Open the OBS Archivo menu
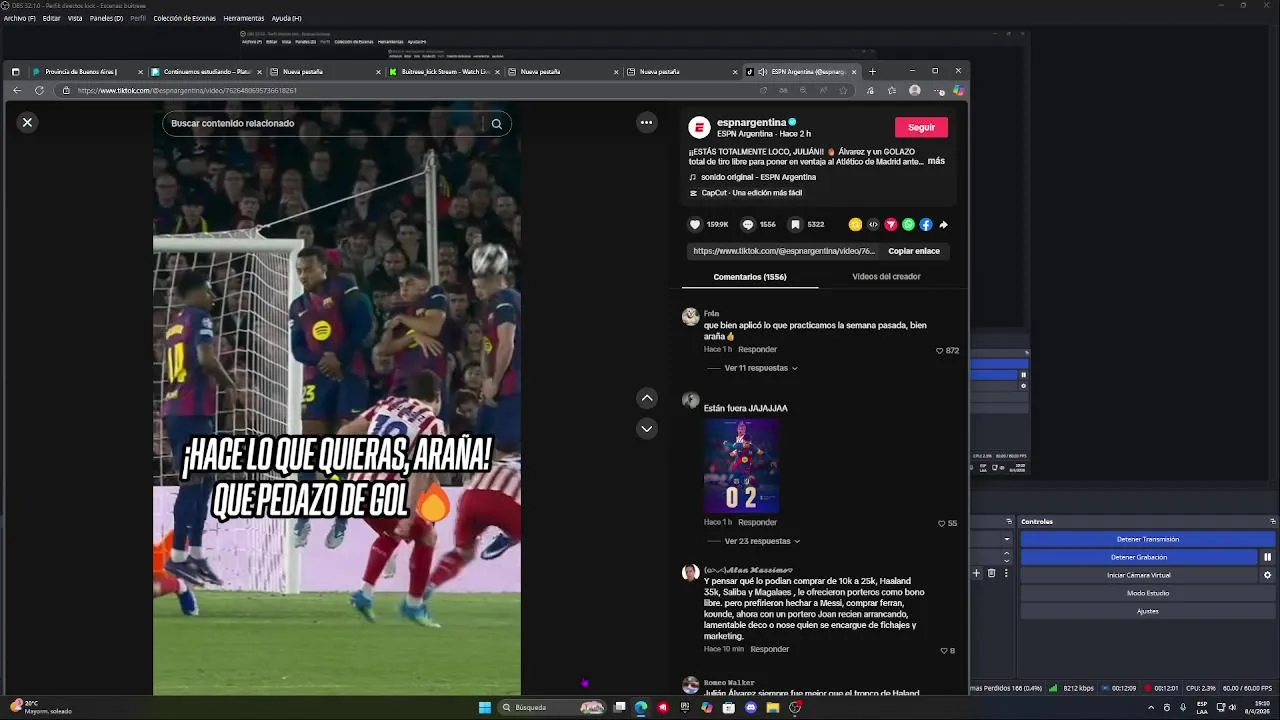Screen dimensions: 1280x720 point(19,18)
